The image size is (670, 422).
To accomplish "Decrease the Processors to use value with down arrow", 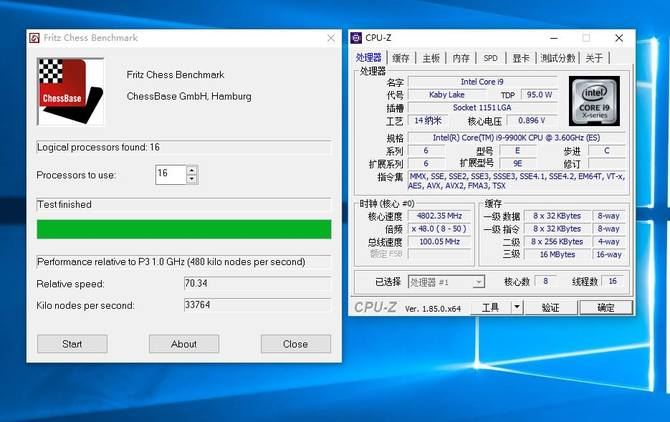I will [192, 179].
